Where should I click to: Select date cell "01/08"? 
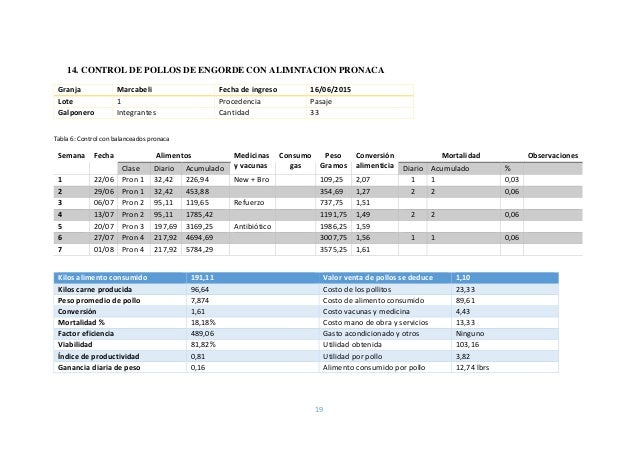click(104, 249)
